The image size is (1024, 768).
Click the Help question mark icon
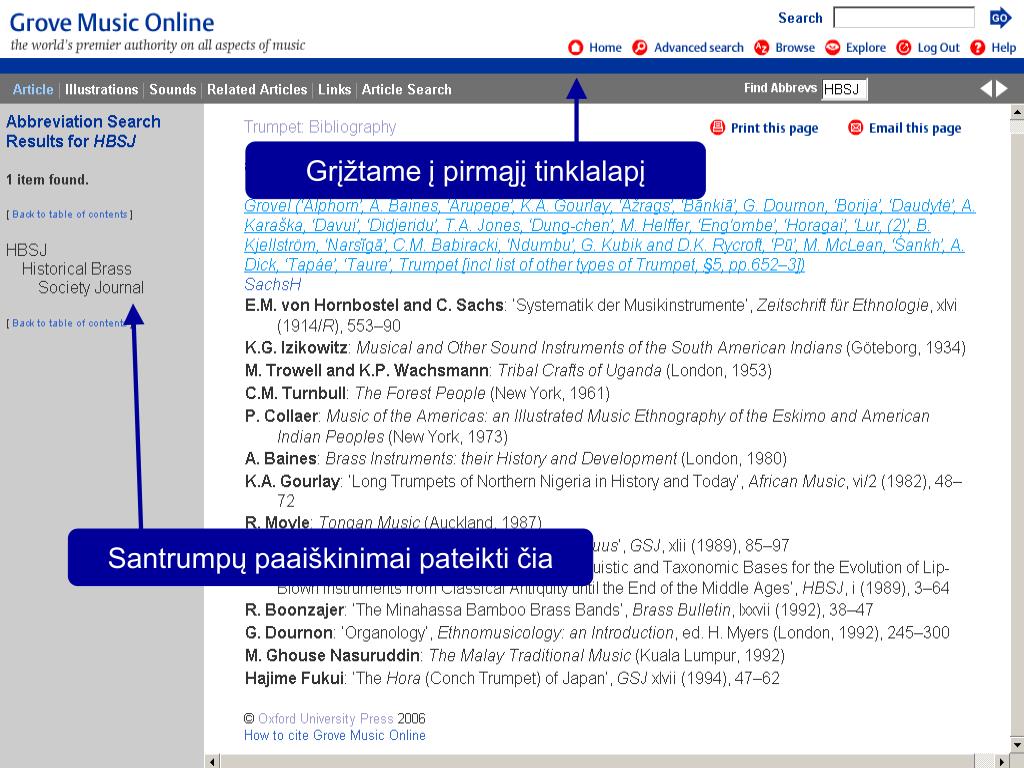pyautogui.click(x=978, y=48)
